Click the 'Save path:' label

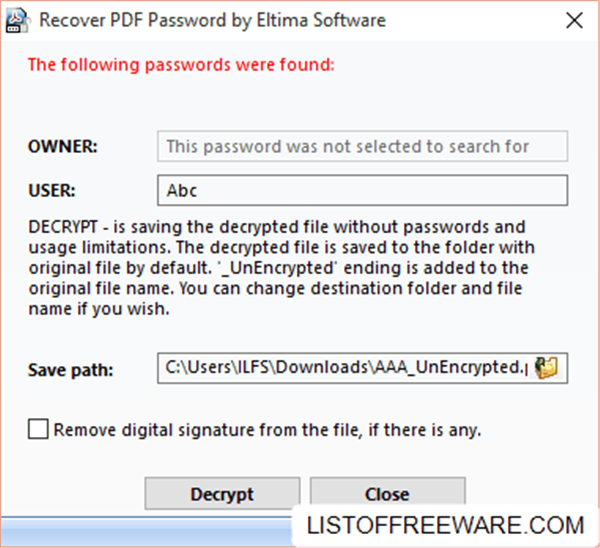(x=71, y=369)
